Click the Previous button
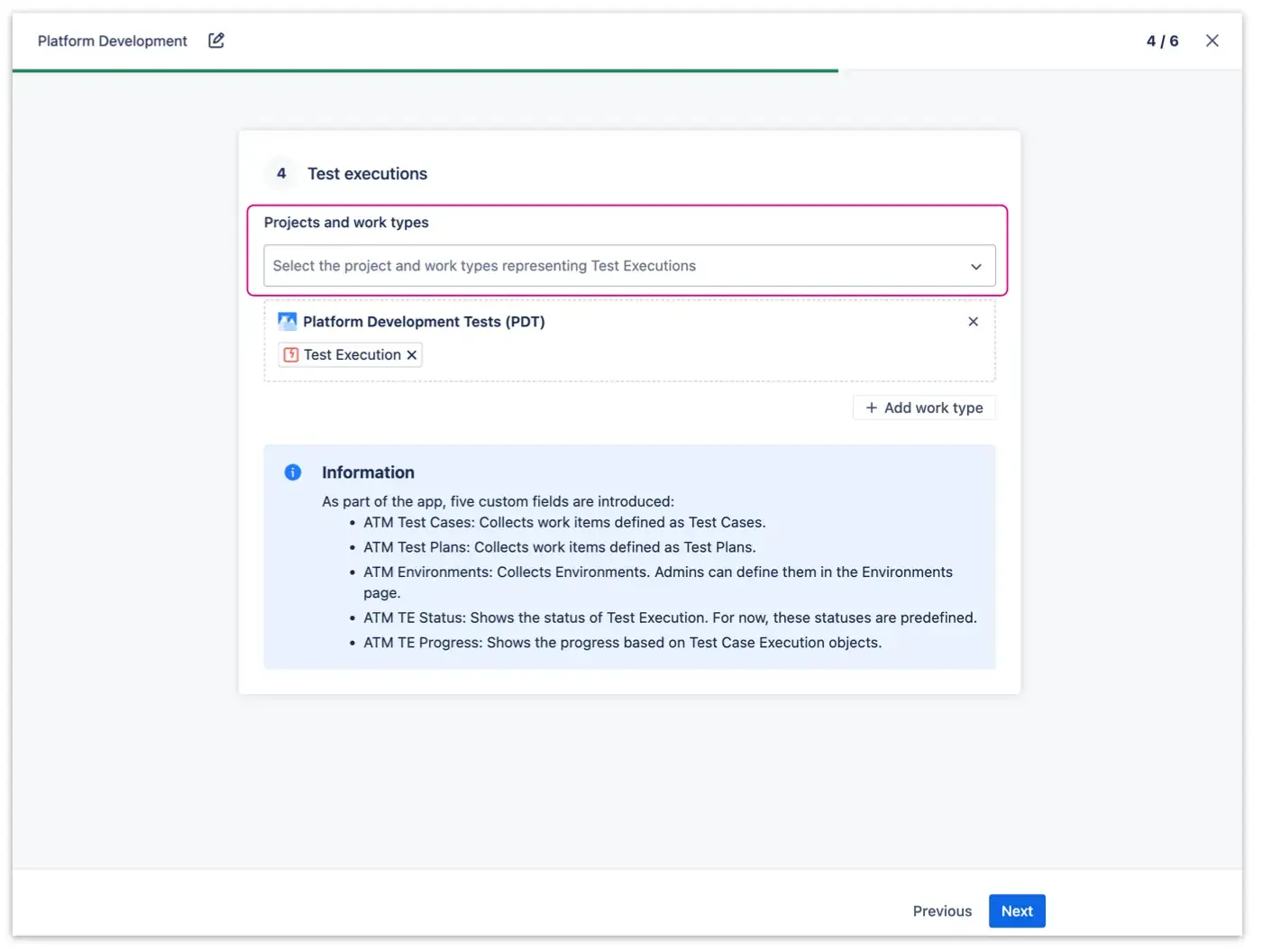Viewport: 1262px width, 952px height. click(942, 911)
